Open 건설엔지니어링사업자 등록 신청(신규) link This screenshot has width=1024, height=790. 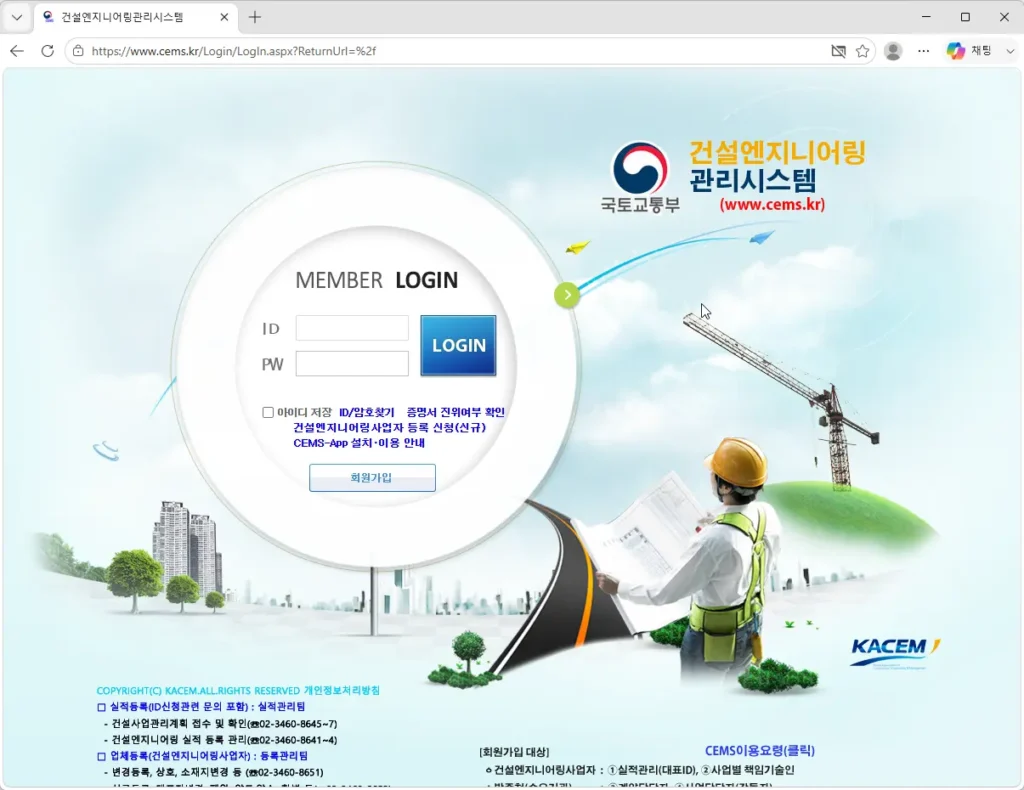coord(389,428)
